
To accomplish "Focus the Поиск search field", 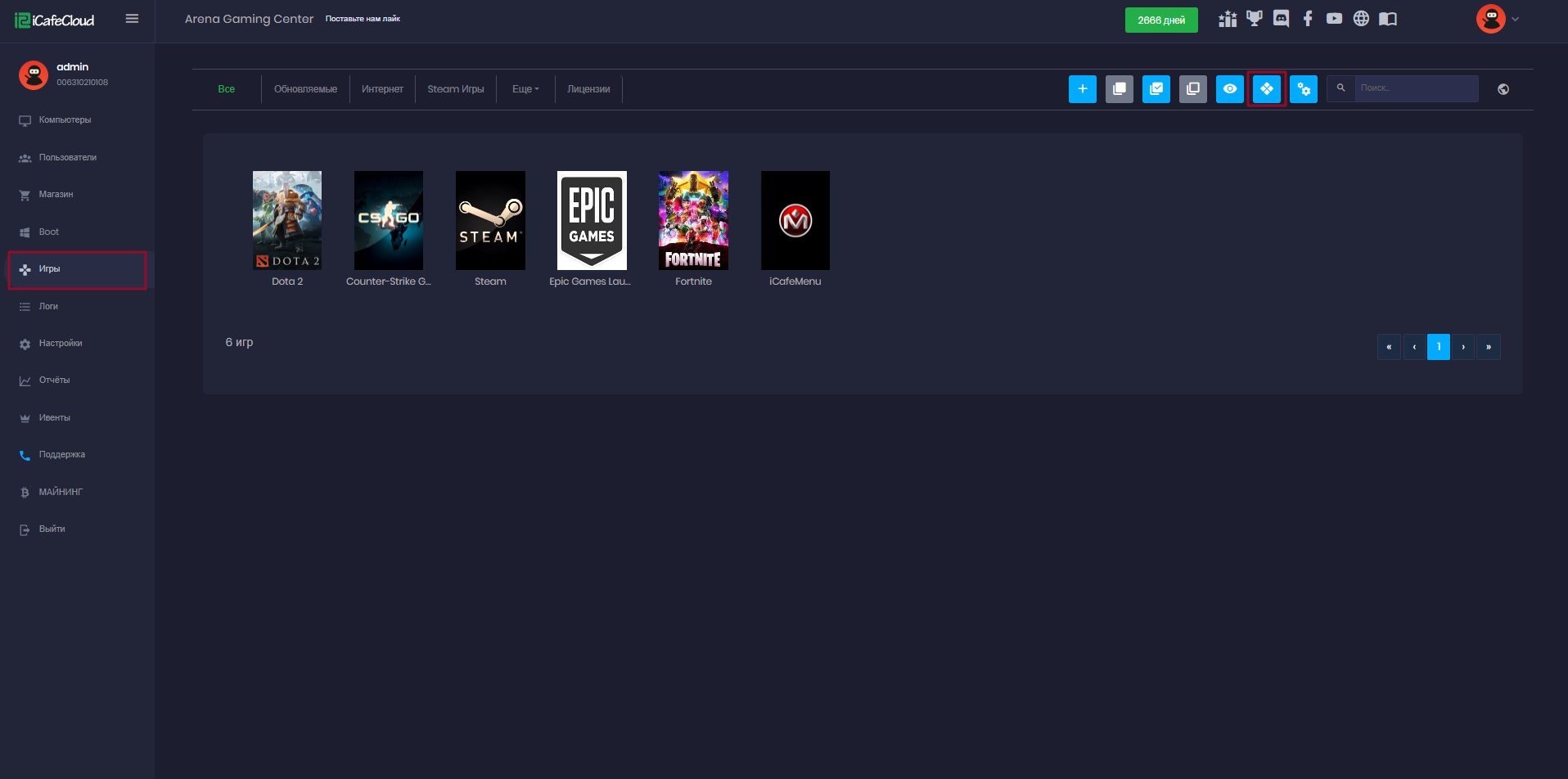I will click(x=1417, y=88).
